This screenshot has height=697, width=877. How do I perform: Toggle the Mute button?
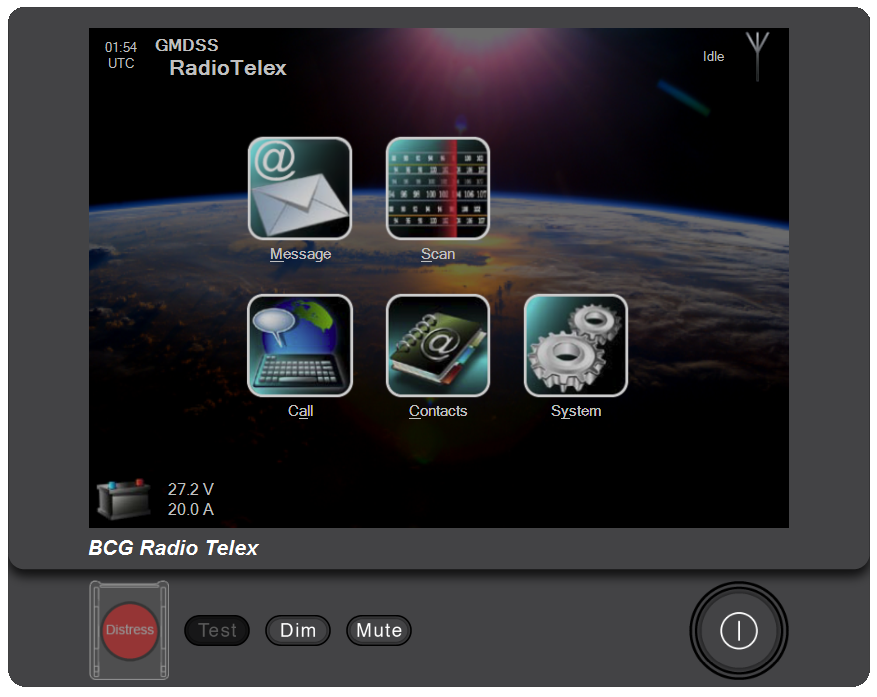[379, 631]
